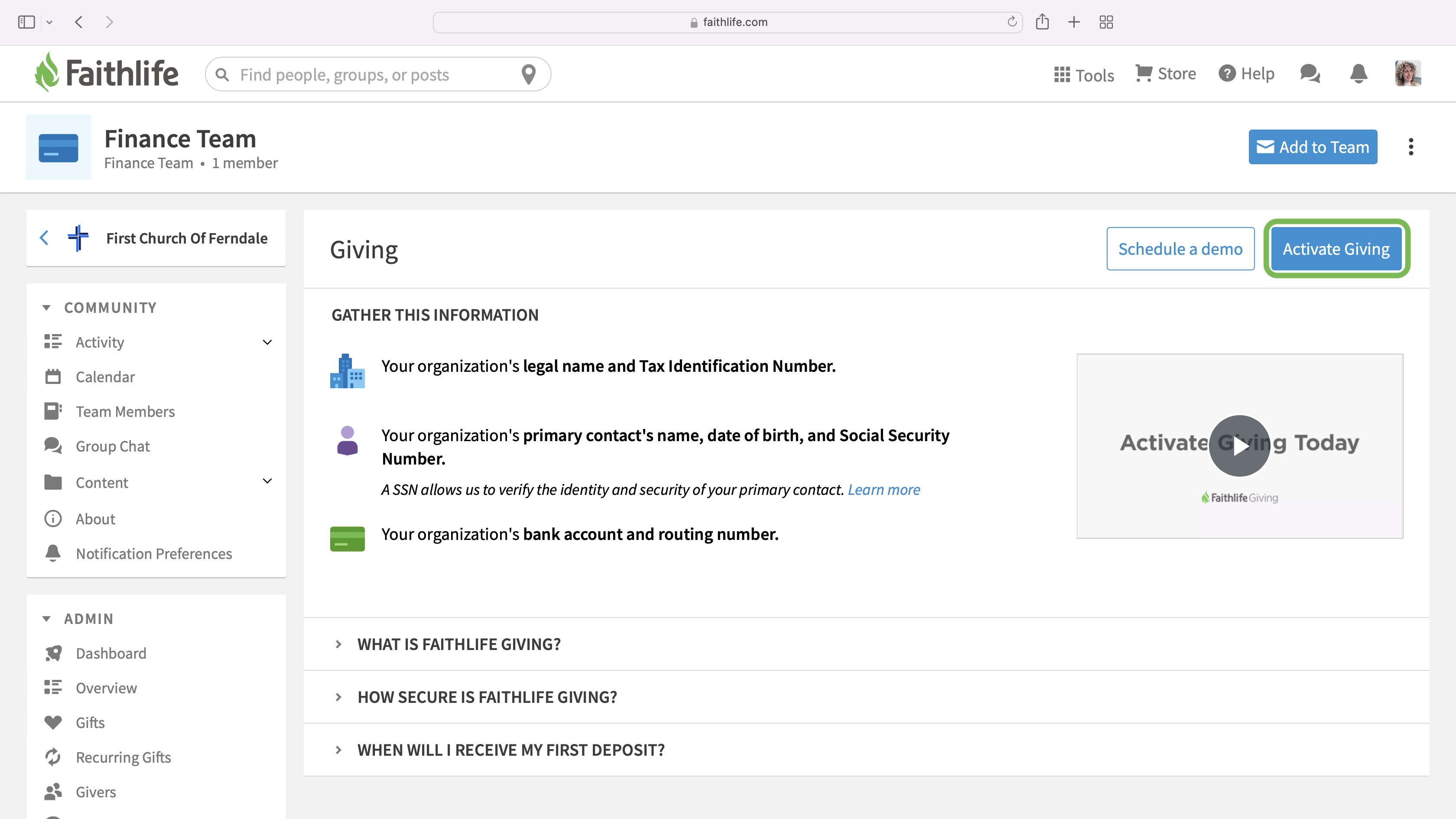The width and height of the screenshot is (1456, 819).
Task: Open messages chat bubble icon
Action: (x=1310, y=74)
